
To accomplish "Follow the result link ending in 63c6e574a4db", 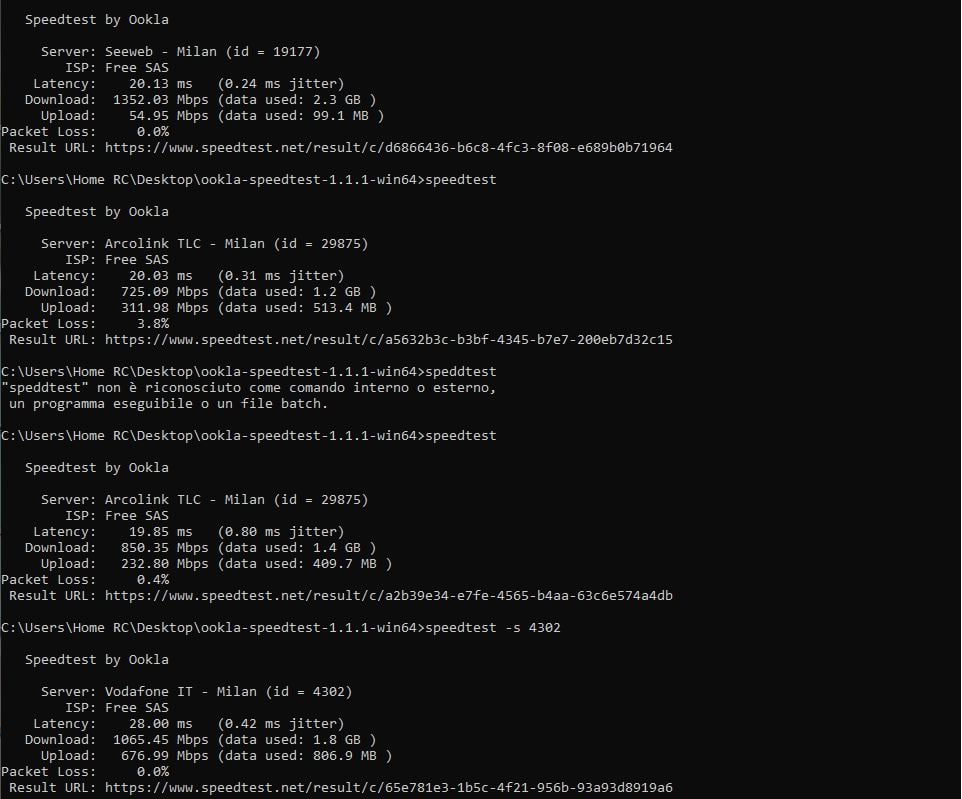I will 388,596.
